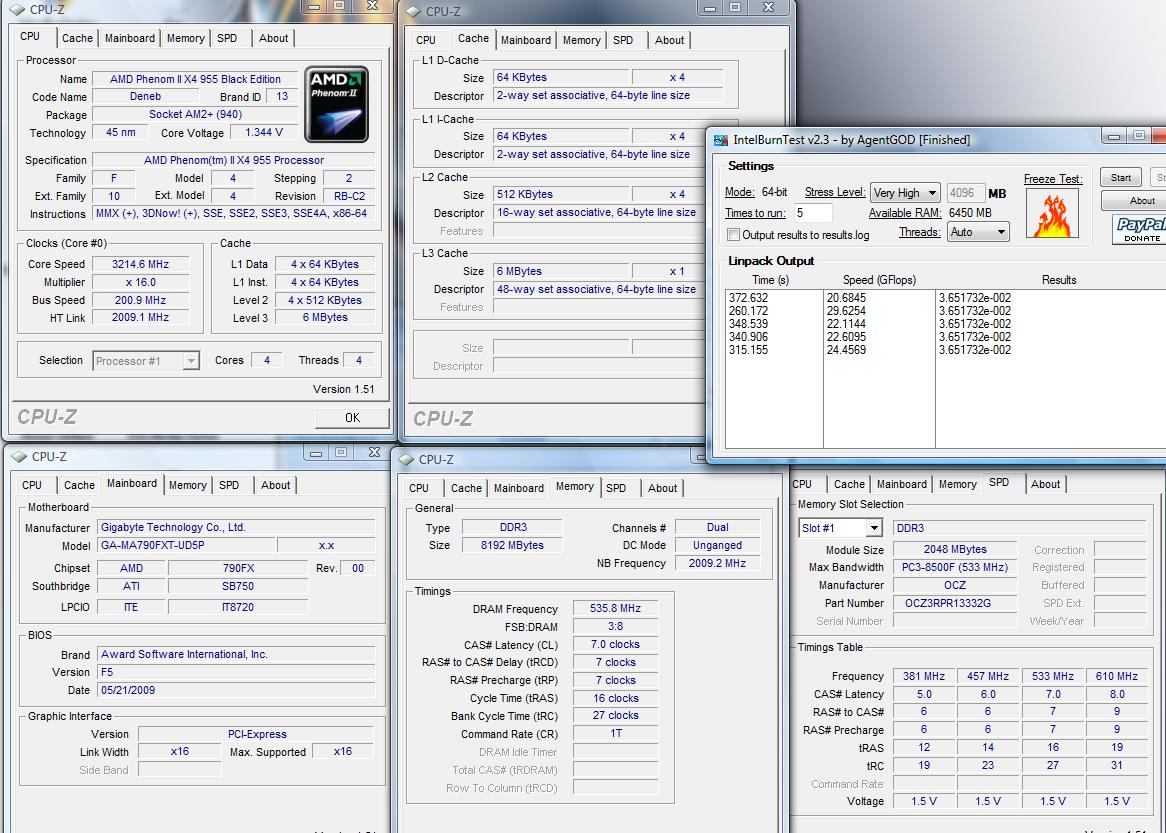
Task: Click the IntelBurnTest title bar icon
Action: (721, 140)
